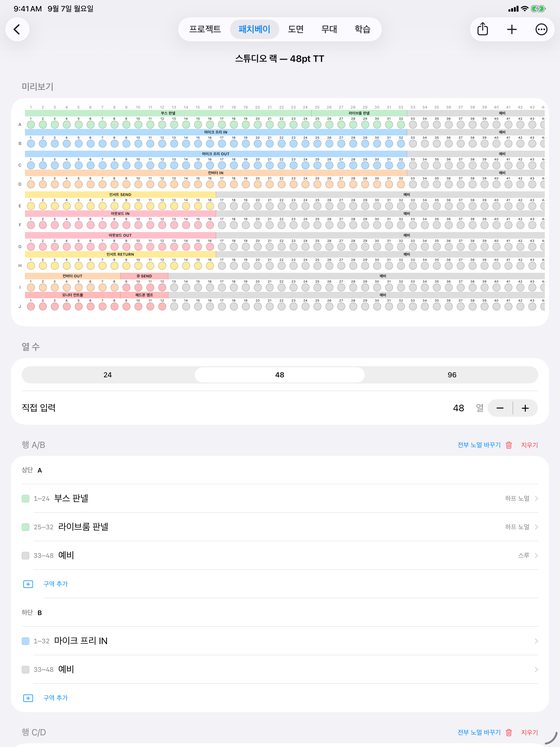Tap the plus icon in top toolbar
Viewport: 560px width, 747px height.
[x=511, y=30]
